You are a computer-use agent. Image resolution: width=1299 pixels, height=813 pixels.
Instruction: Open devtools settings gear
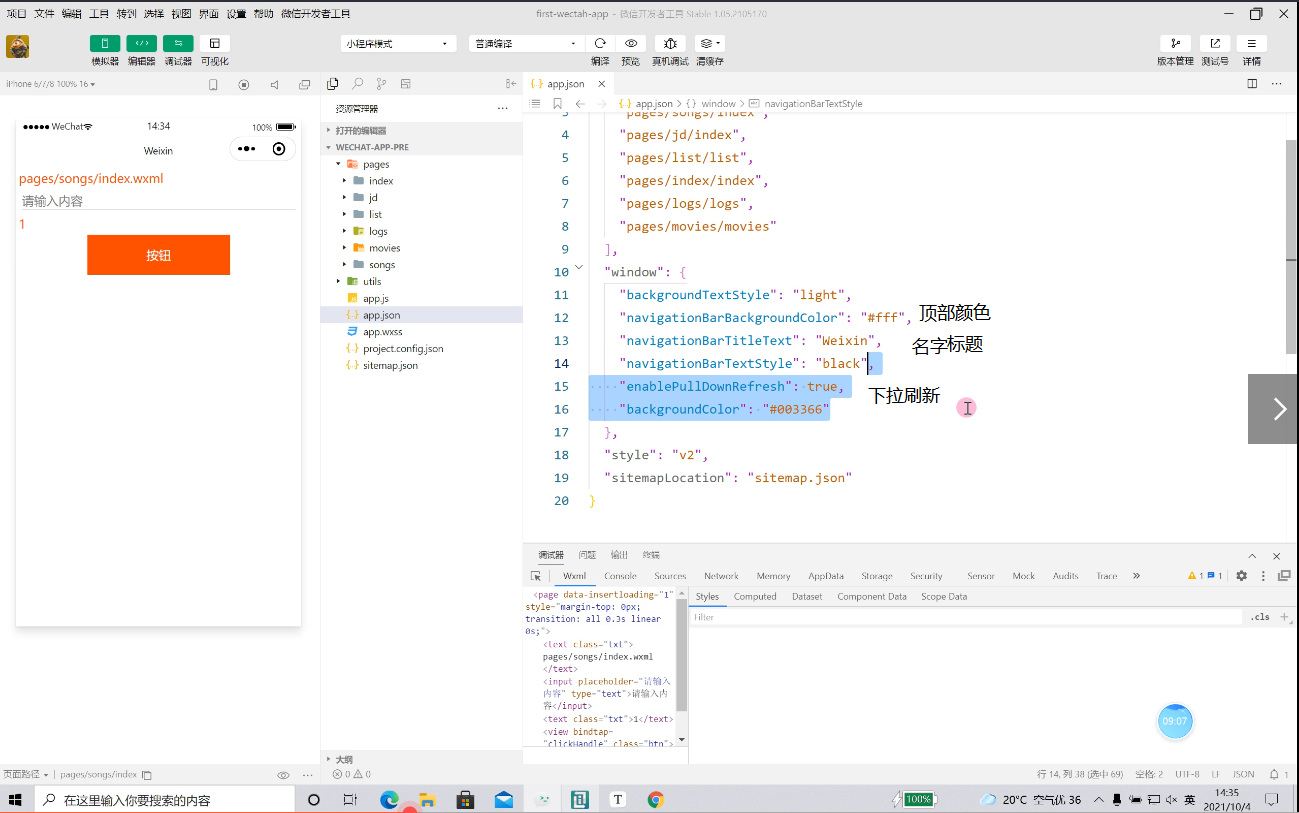point(1241,576)
